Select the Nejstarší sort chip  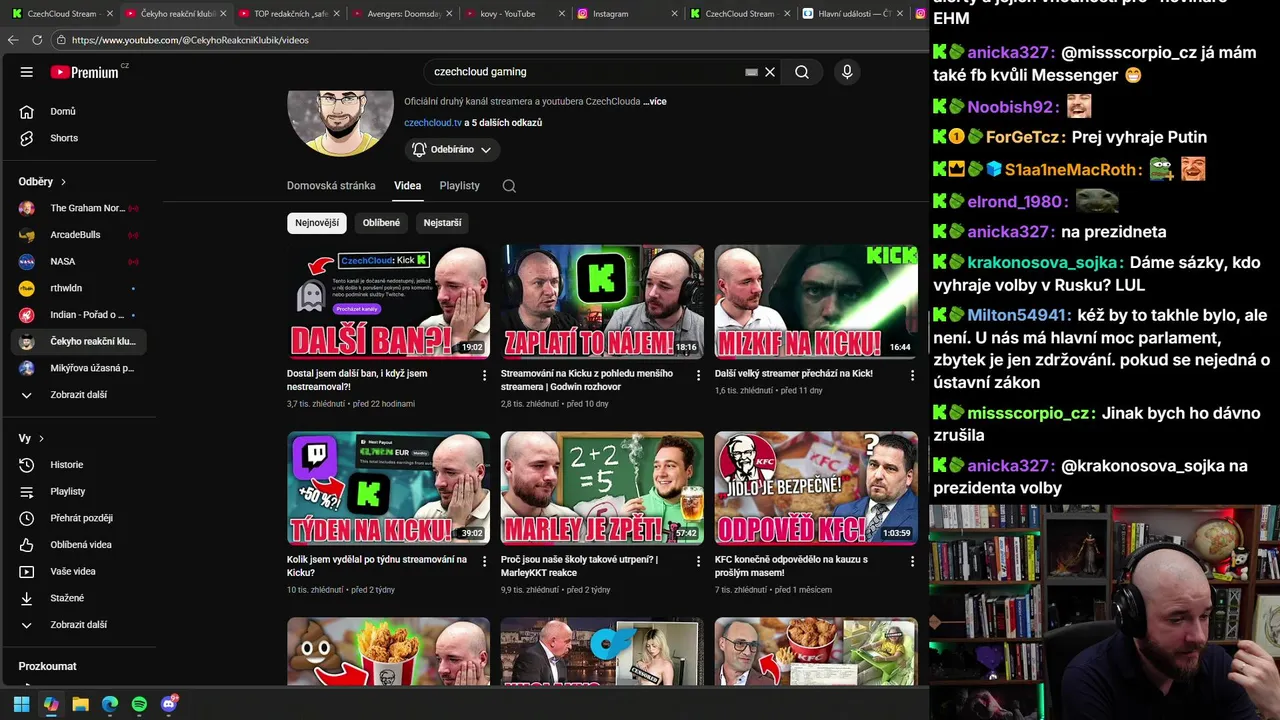coord(442,223)
